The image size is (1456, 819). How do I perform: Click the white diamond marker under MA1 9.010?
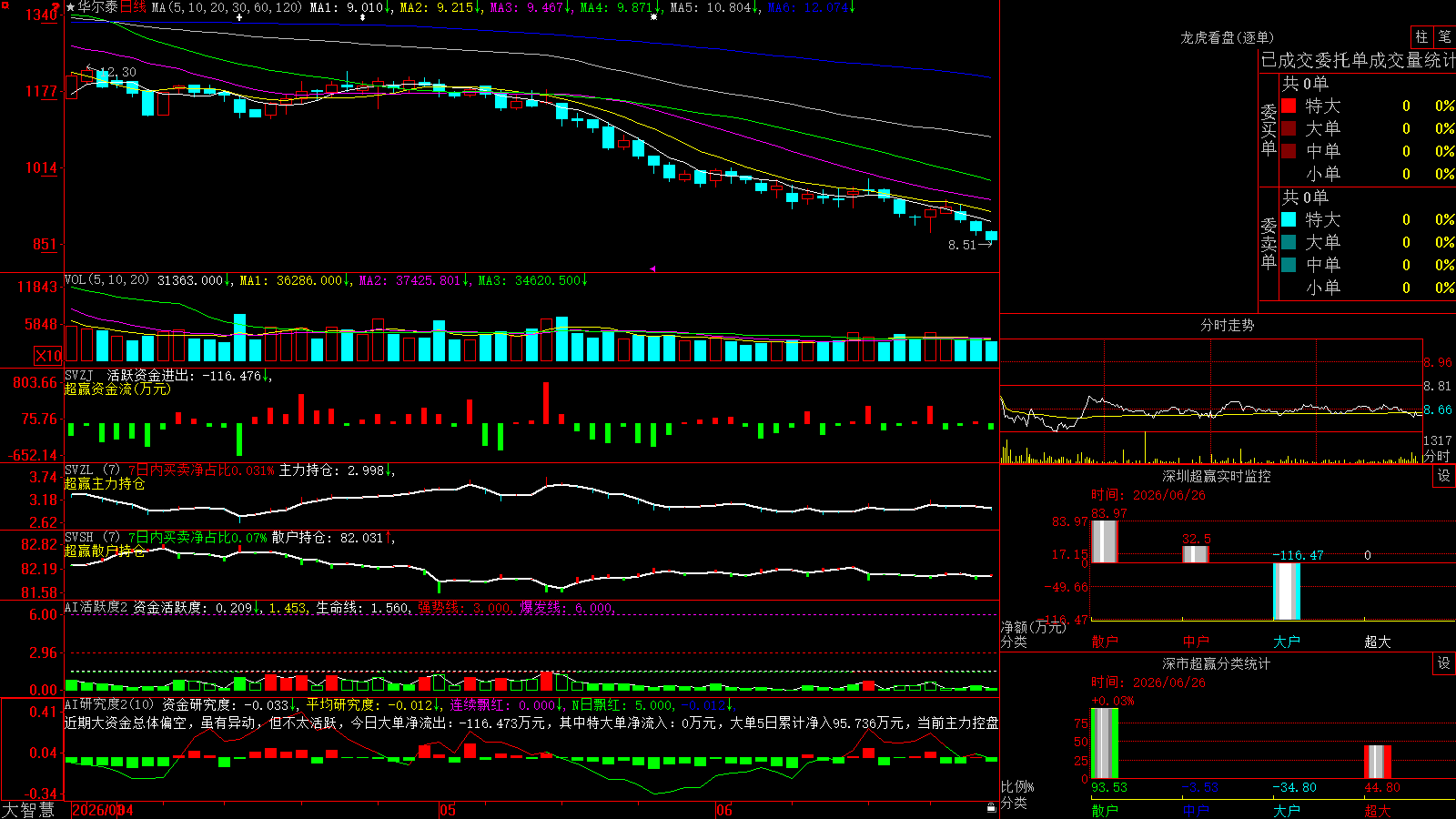click(363, 17)
